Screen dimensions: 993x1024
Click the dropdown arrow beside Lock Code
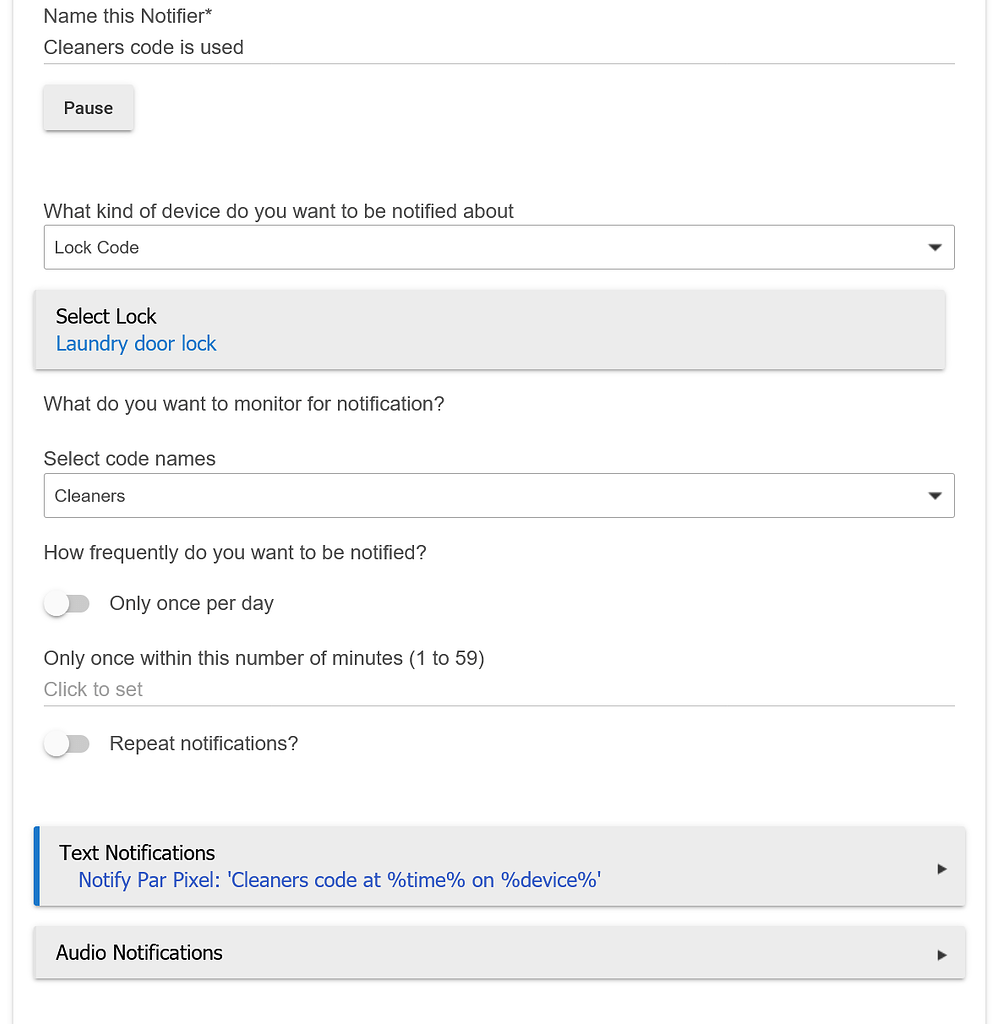pyautogui.click(x=934, y=247)
